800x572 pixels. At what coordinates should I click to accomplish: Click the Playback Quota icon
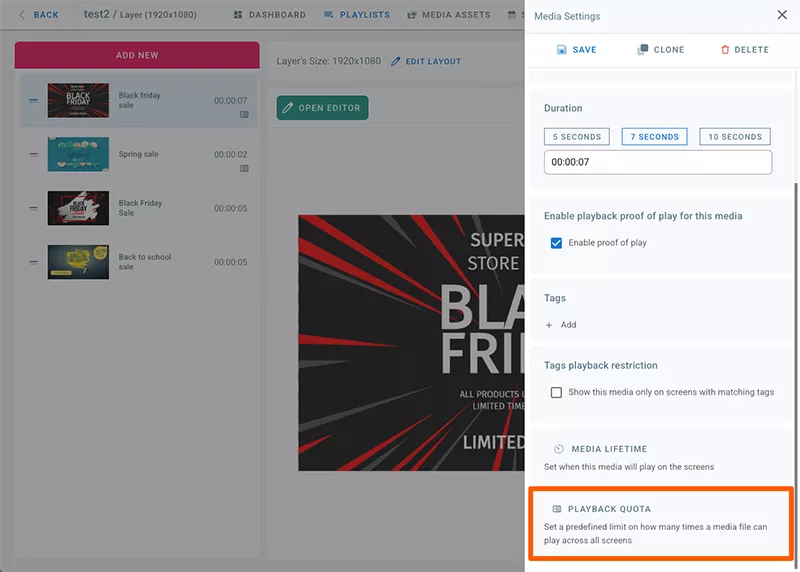[557, 509]
